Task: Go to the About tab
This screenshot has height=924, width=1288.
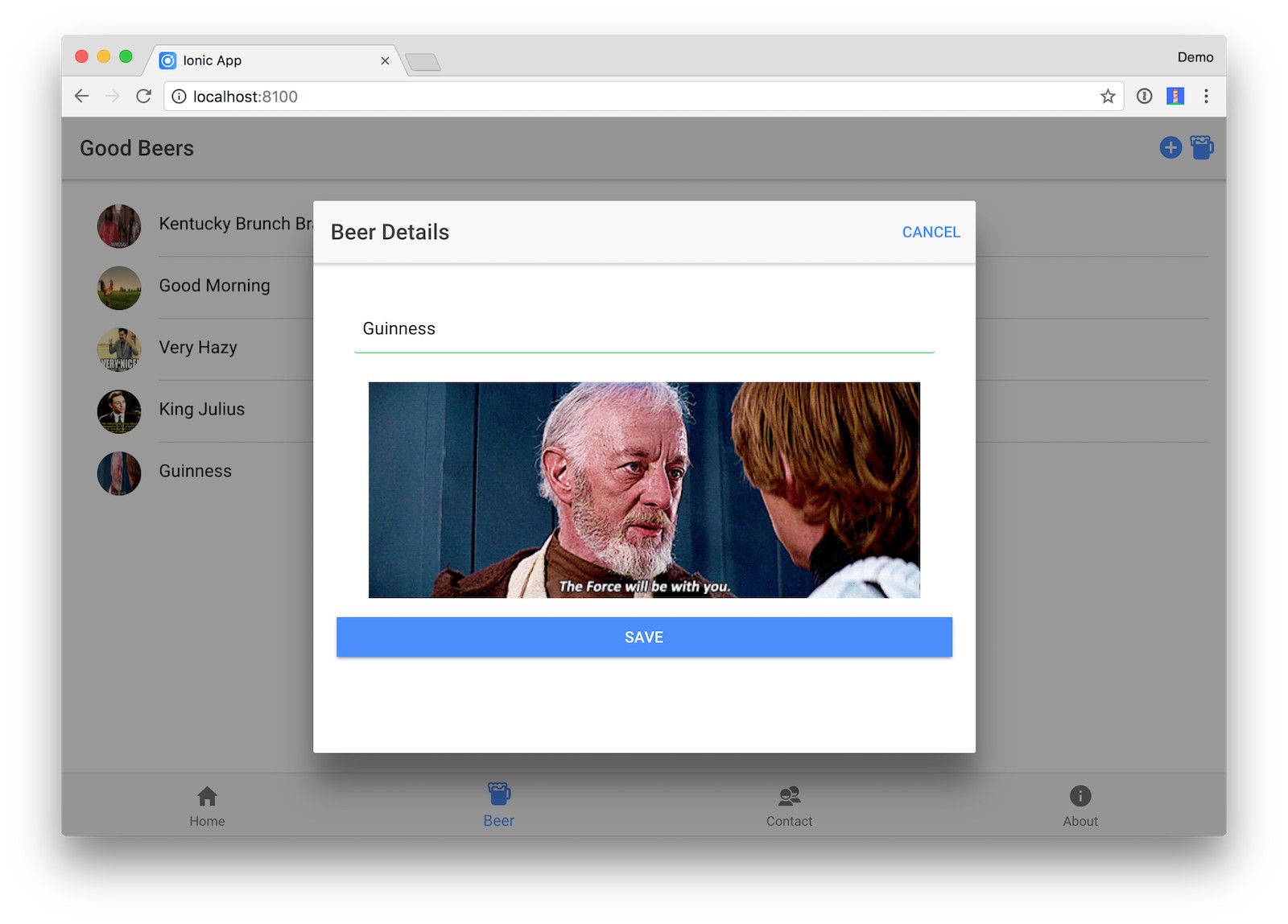Action: [x=1080, y=806]
